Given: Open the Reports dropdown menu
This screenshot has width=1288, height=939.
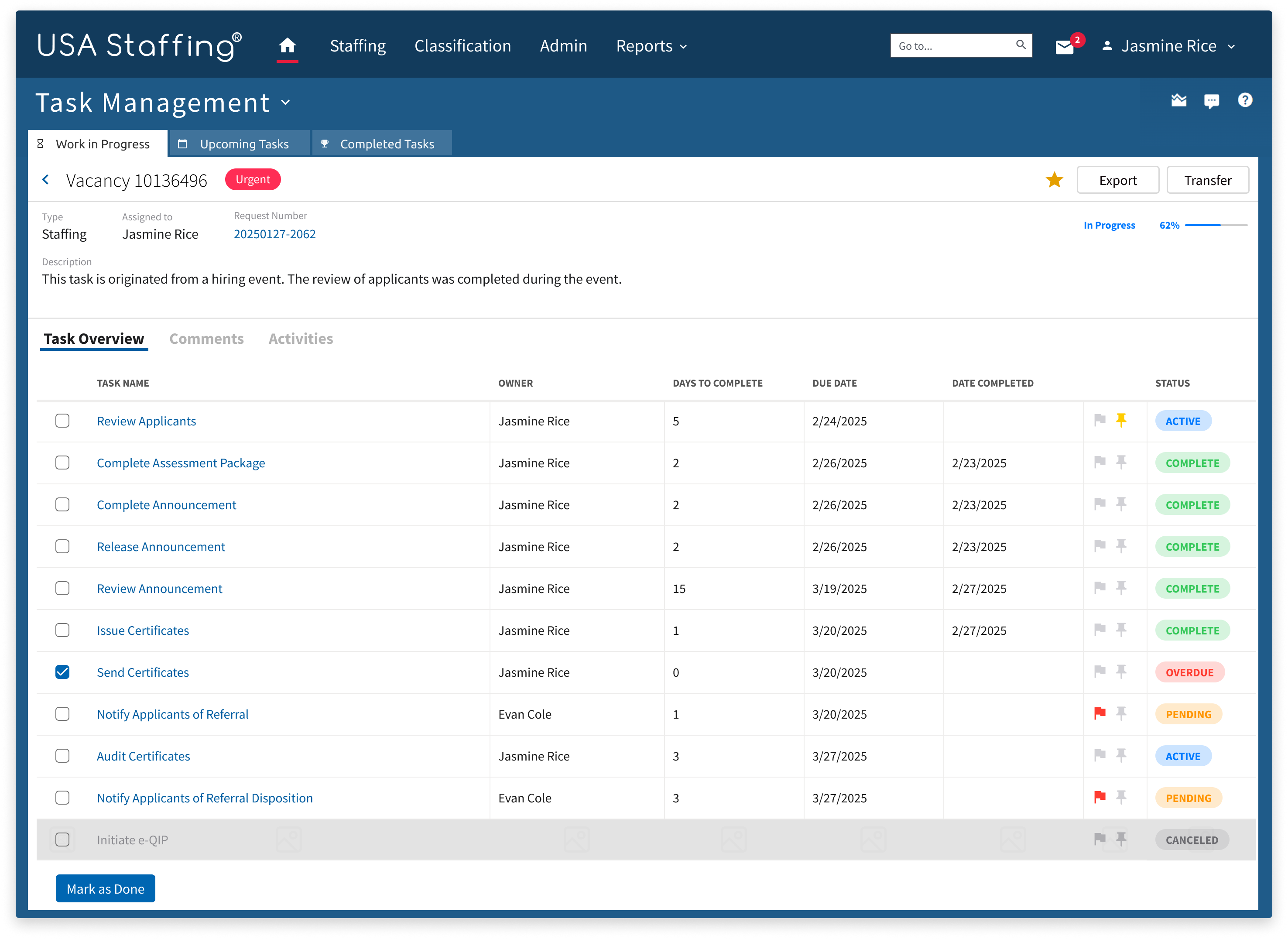Looking at the screenshot, I should tap(651, 46).
